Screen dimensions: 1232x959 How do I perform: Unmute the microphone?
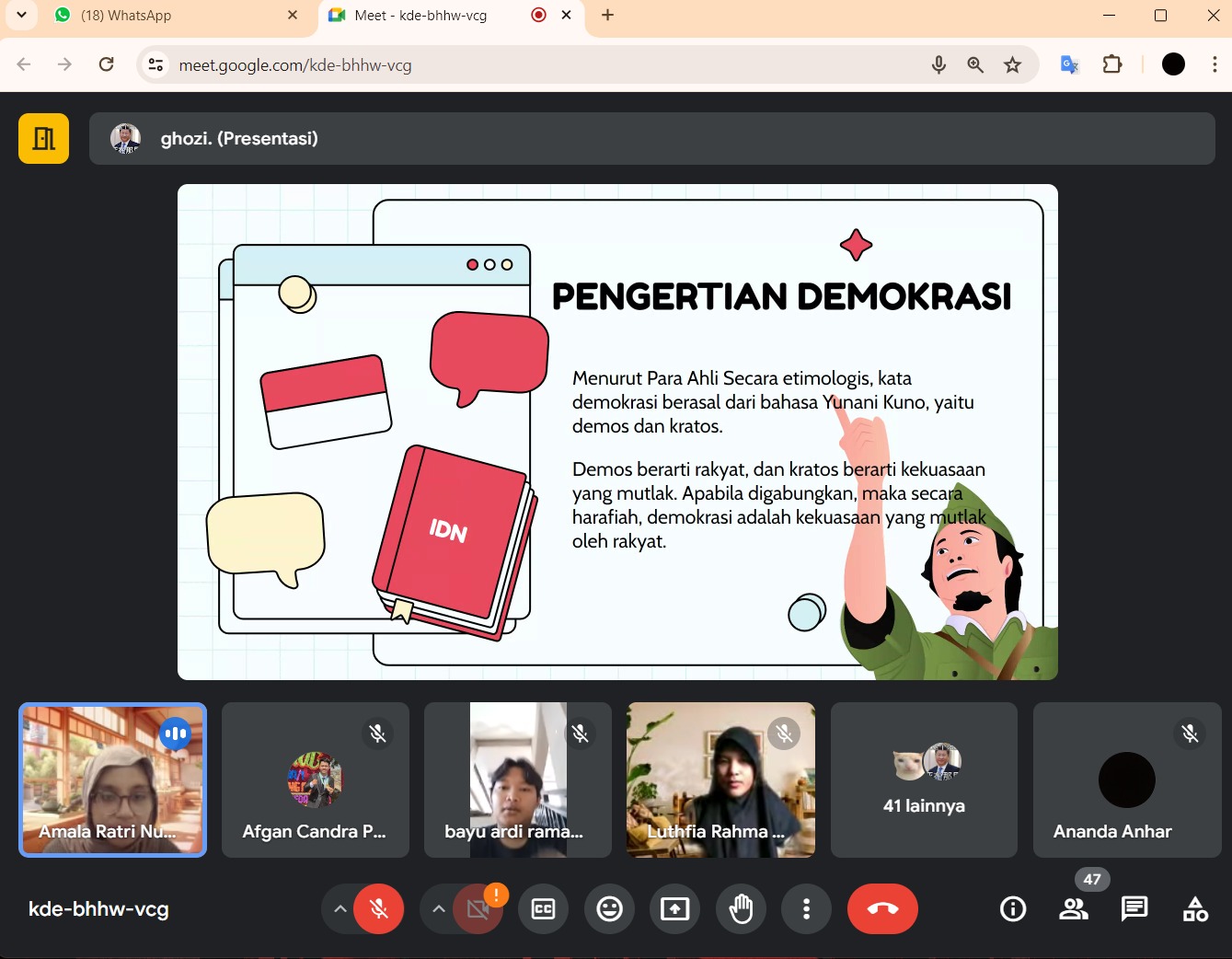378,909
